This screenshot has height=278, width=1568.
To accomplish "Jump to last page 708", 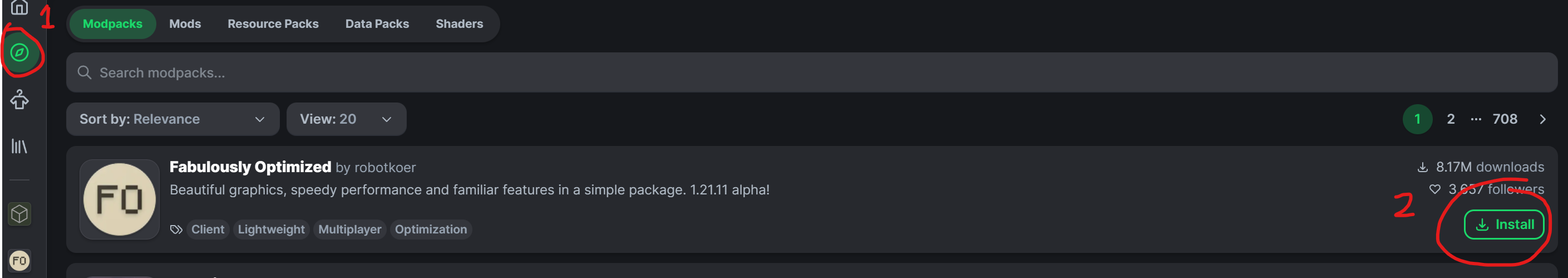I will click(x=1504, y=119).
